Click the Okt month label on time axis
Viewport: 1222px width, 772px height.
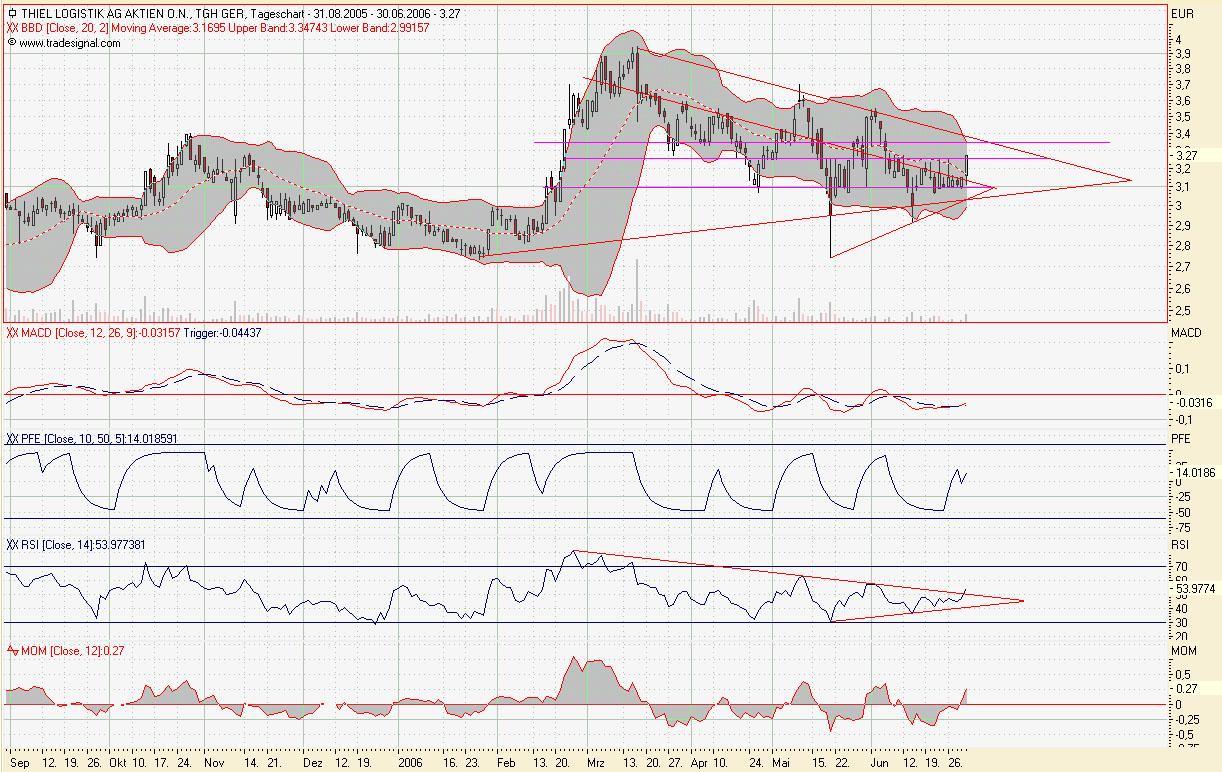(x=120, y=761)
